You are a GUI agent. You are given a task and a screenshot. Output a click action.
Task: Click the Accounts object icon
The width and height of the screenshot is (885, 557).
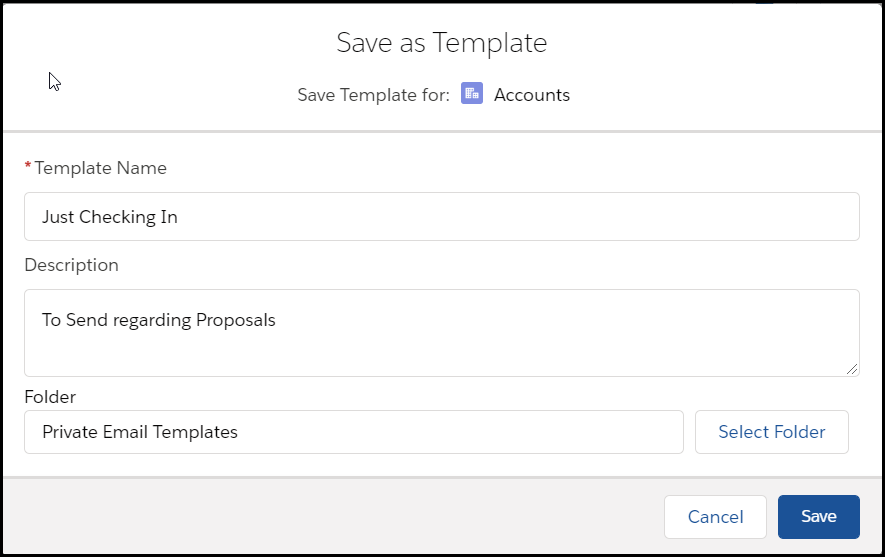(x=472, y=94)
